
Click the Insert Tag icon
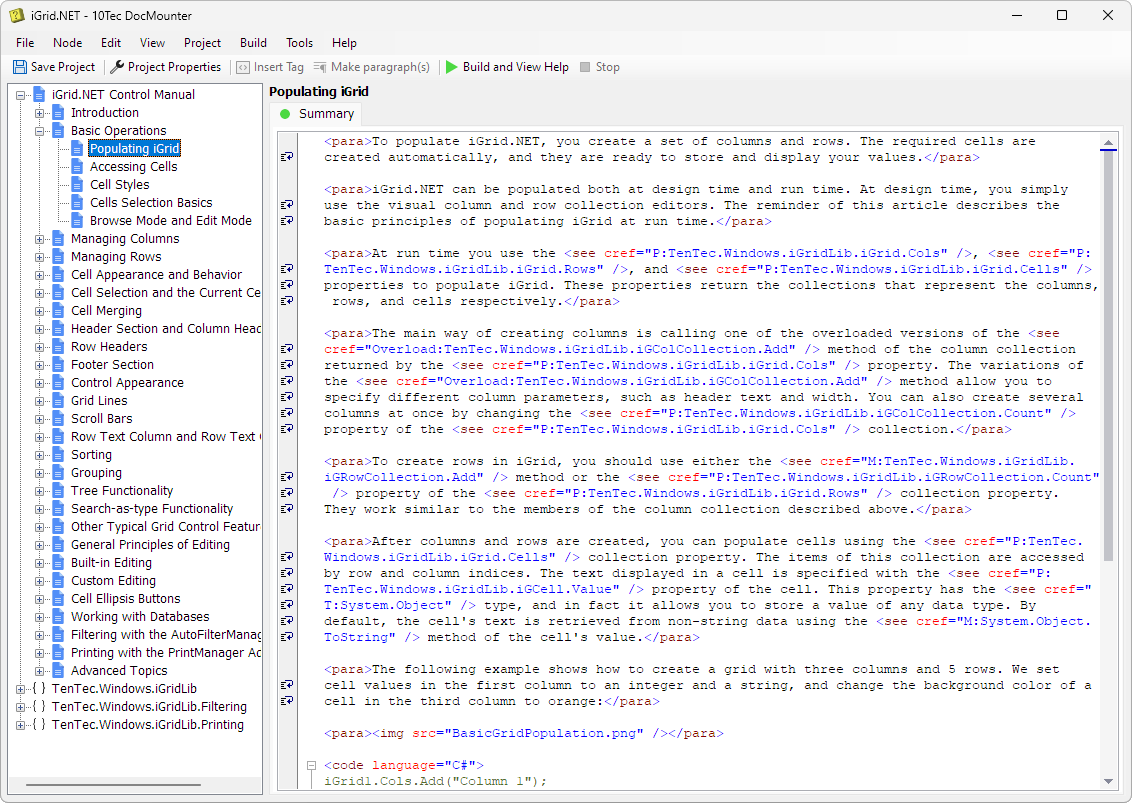243,67
